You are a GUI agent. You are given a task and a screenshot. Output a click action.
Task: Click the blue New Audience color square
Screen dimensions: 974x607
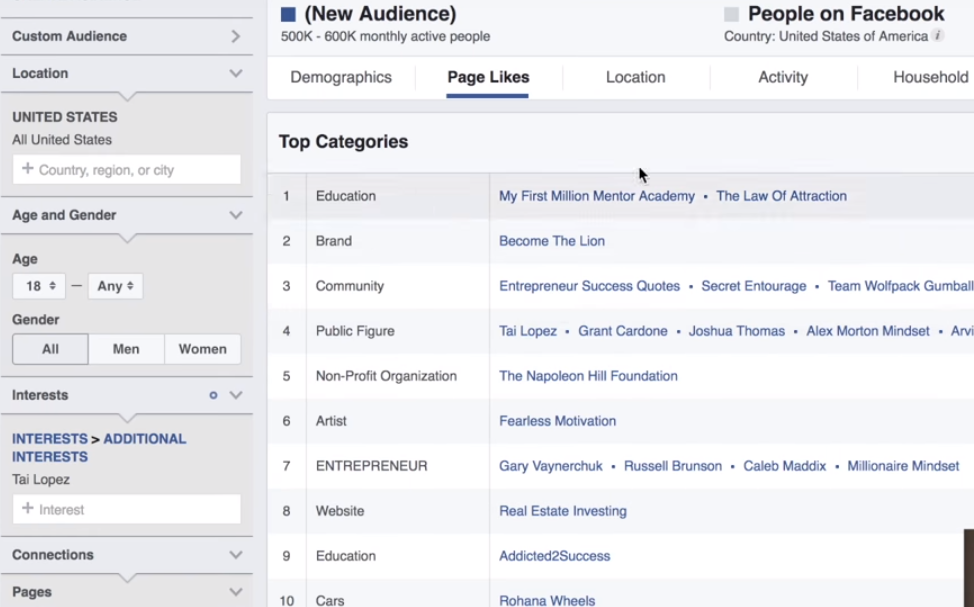[x=288, y=14]
